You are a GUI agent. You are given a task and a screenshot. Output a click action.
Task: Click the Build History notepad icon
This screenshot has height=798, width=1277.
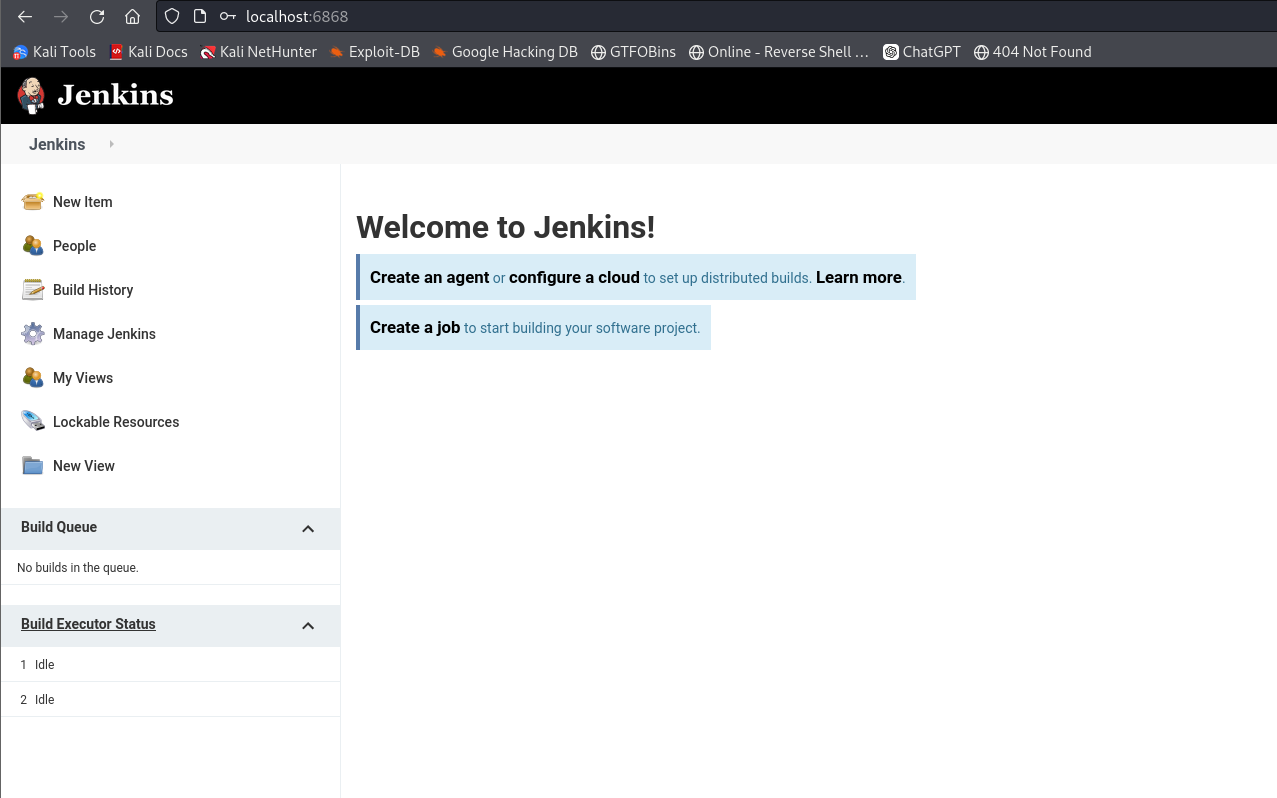pos(33,289)
